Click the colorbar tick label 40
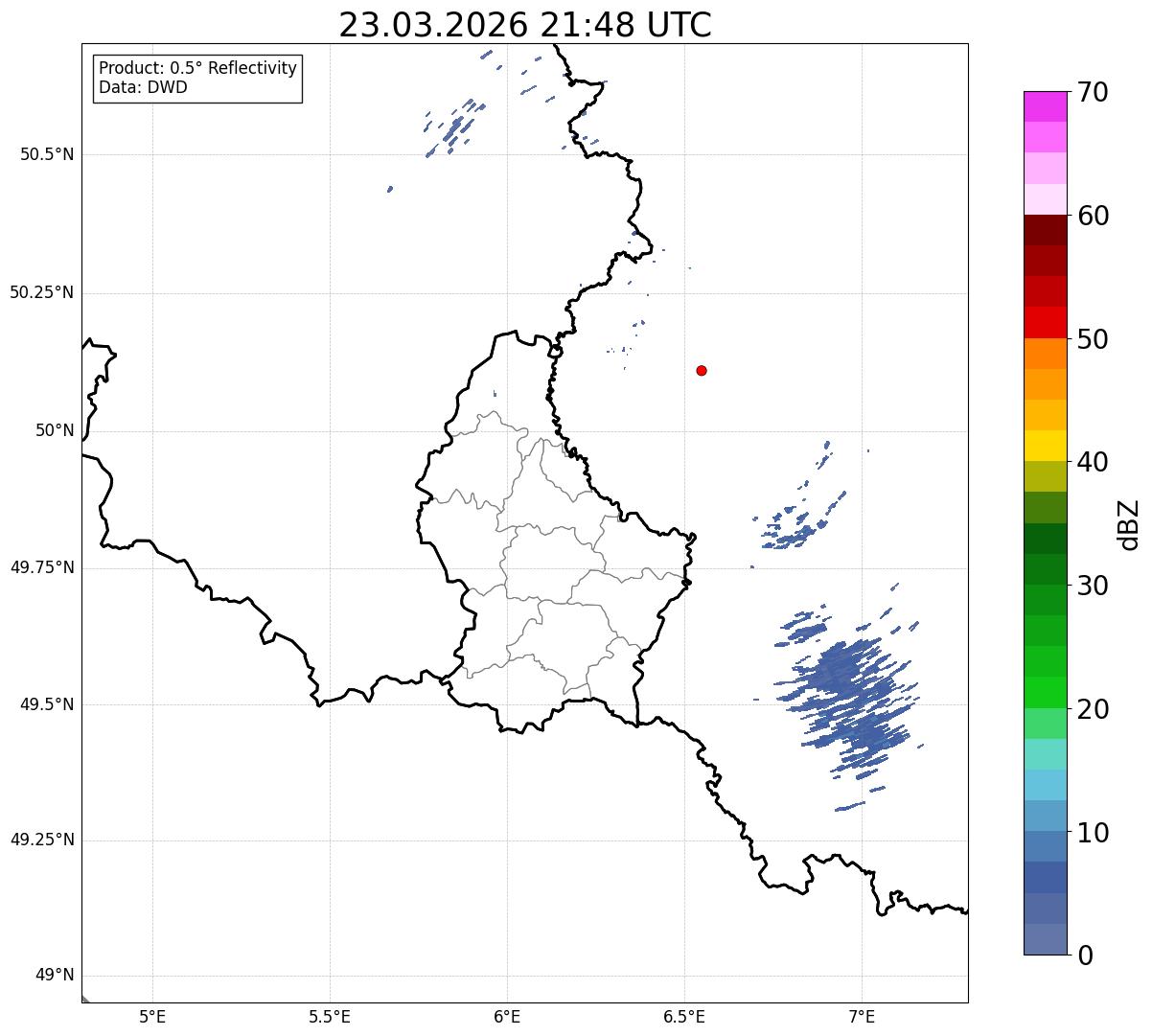The height and width of the screenshot is (1036, 1152). pyautogui.click(x=1093, y=462)
